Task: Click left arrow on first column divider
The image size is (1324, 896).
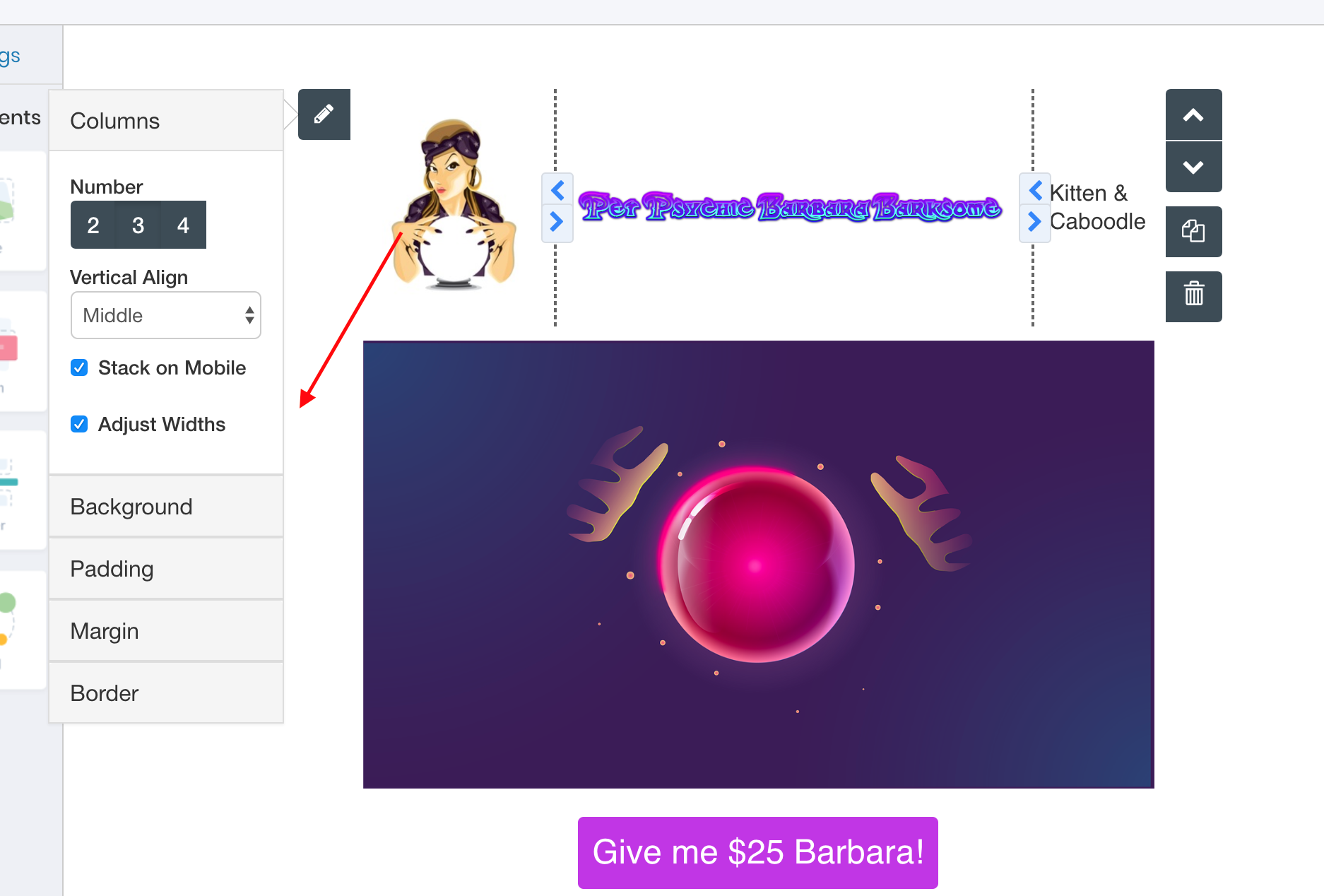Action: click(557, 190)
